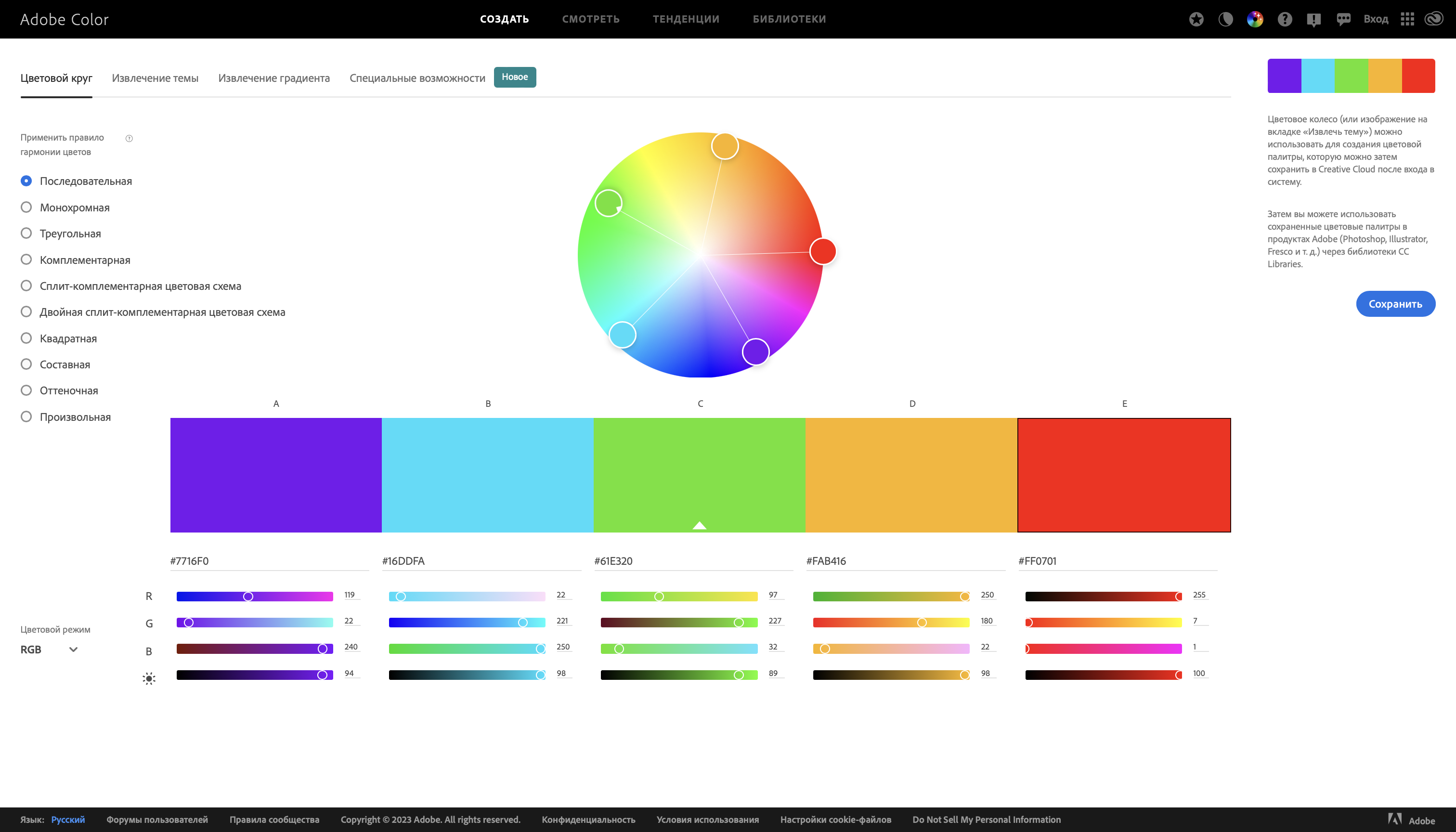This screenshot has width=1456, height=832.
Task: Open the Adobe apps grid icon
Action: [1407, 19]
